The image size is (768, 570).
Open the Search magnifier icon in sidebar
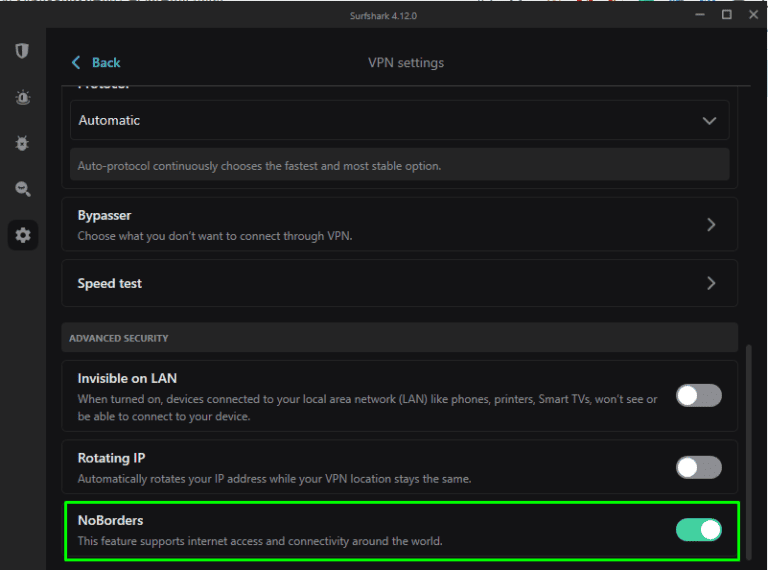(22, 189)
